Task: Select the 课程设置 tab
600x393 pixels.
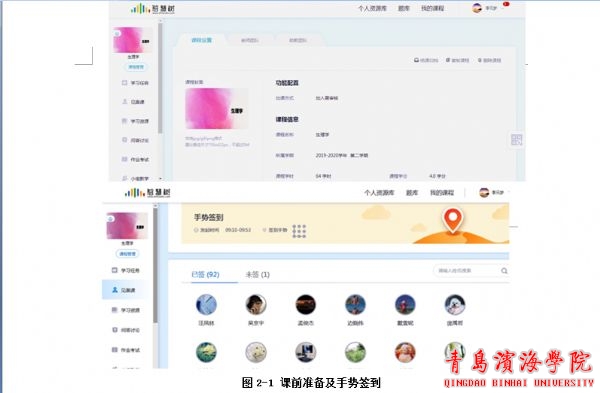Action: coord(202,40)
